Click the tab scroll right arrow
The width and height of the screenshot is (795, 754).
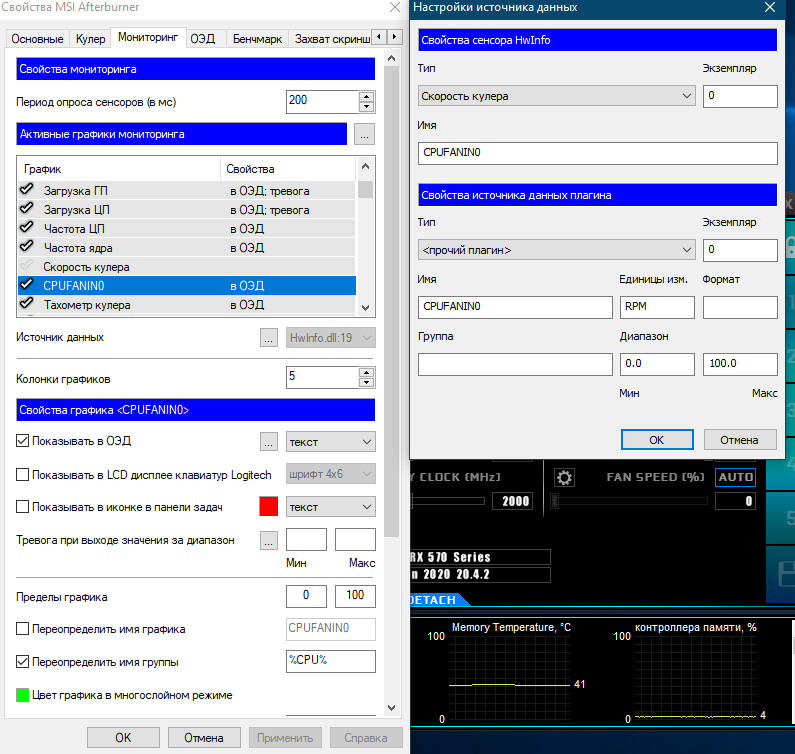tap(394, 37)
